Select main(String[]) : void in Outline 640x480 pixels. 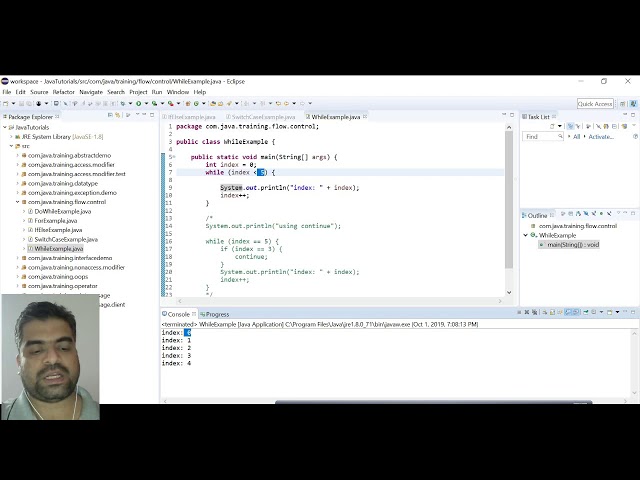coord(569,245)
